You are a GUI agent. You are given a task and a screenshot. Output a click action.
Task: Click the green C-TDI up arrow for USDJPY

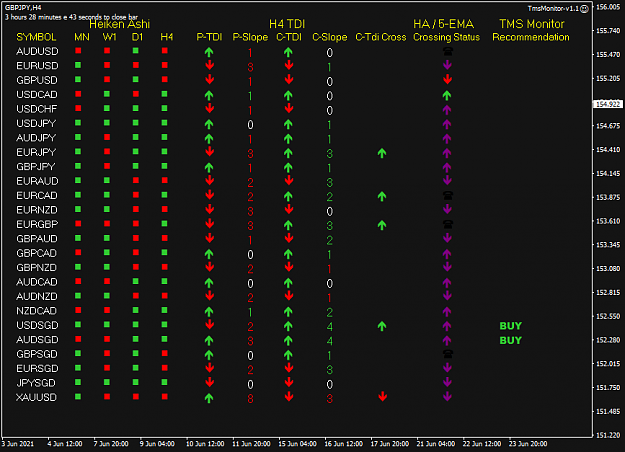coord(288,124)
